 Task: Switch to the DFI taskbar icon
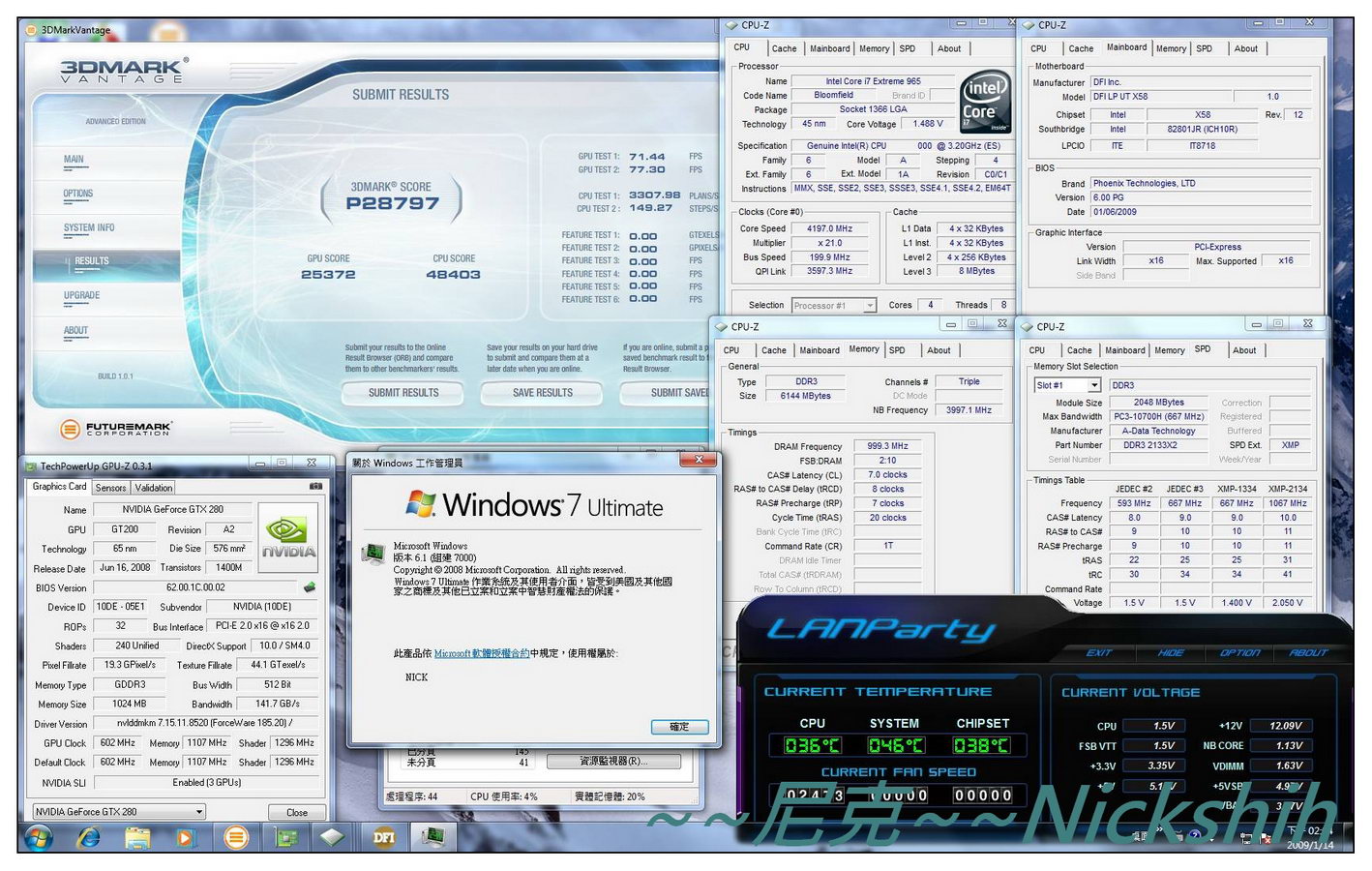[x=384, y=837]
